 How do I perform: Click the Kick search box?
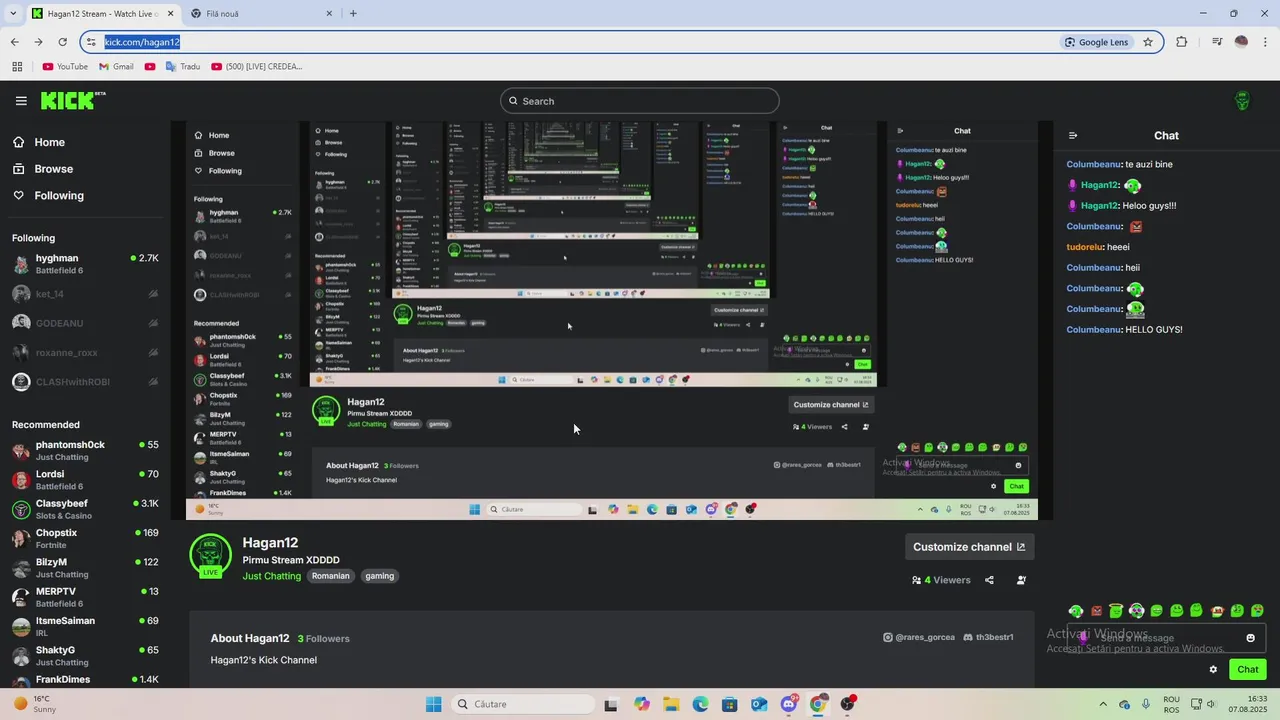coord(640,101)
